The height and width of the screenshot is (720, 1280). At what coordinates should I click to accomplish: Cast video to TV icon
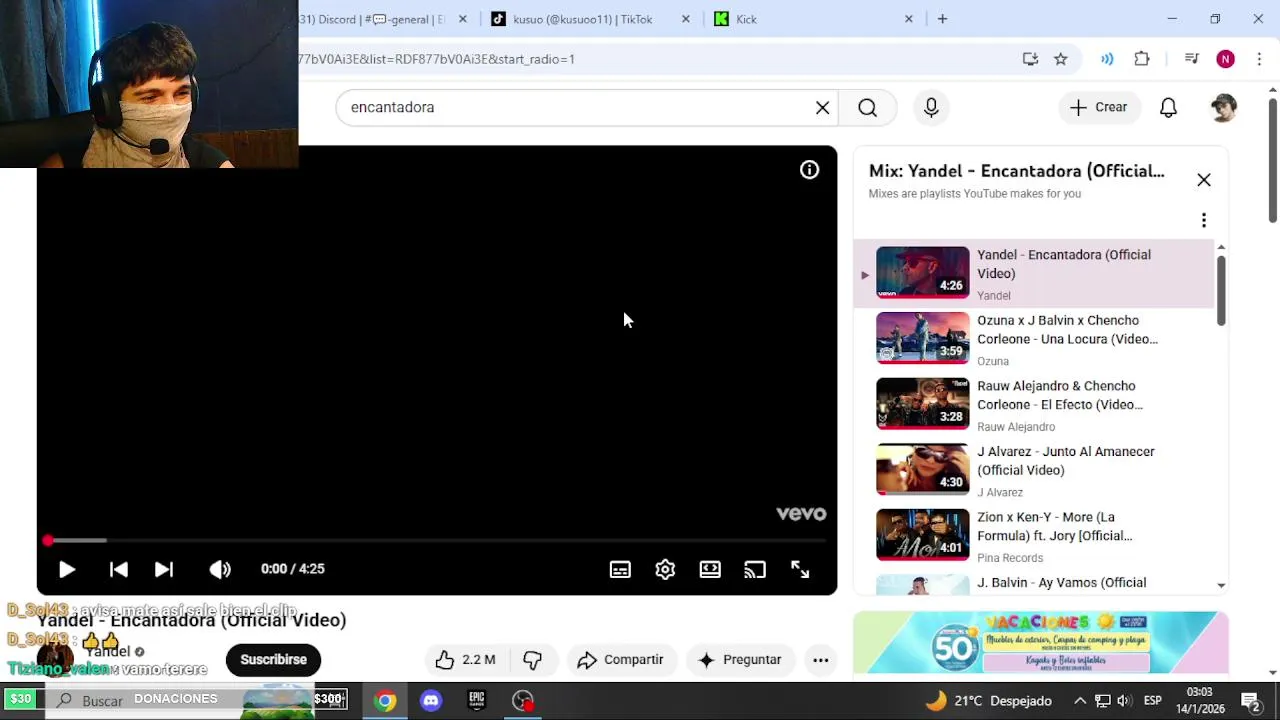755,569
